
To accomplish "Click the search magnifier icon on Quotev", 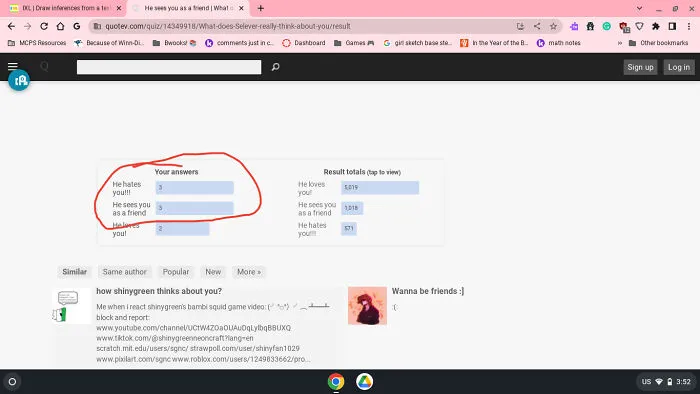I will click(x=275, y=67).
